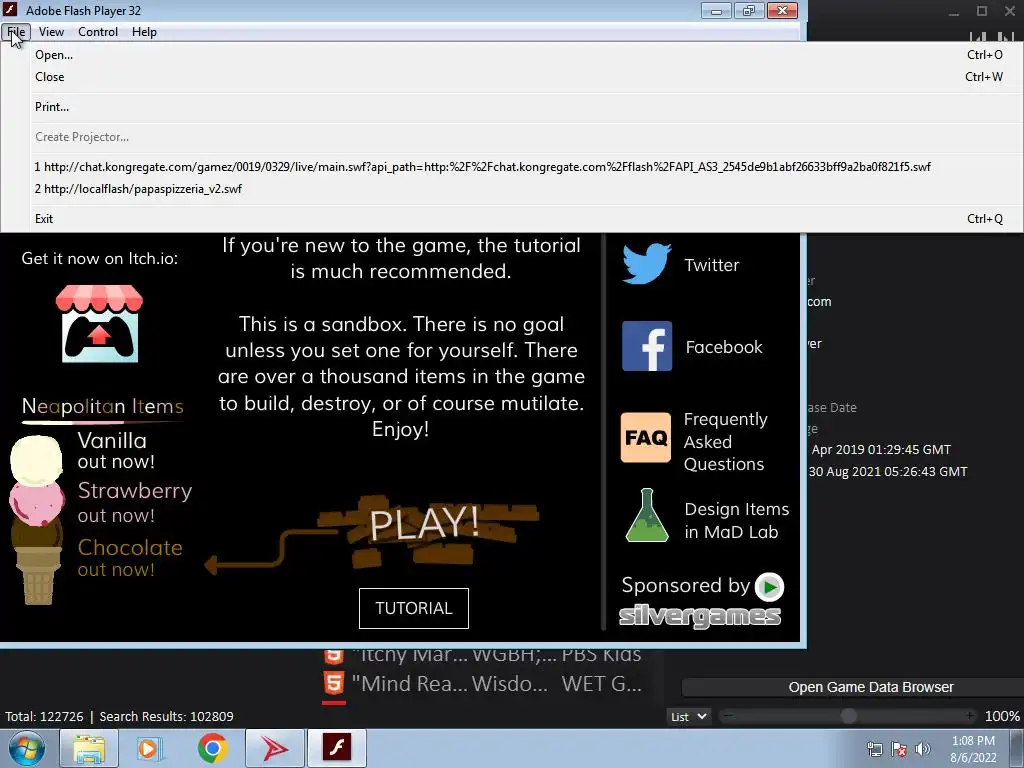
Task: Adjust the zoom slider handle
Action: point(848,716)
